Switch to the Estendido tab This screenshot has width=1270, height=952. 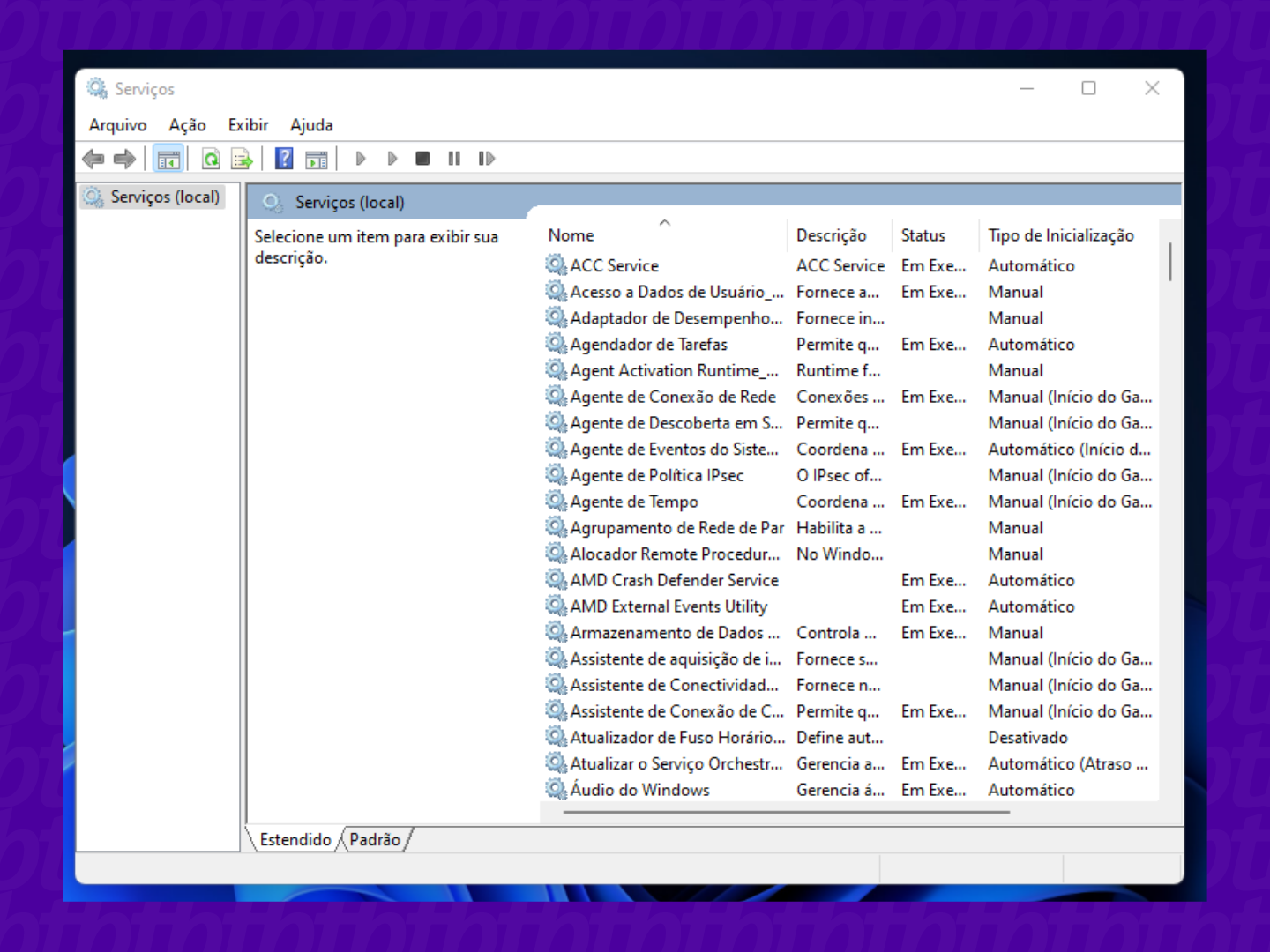[295, 839]
